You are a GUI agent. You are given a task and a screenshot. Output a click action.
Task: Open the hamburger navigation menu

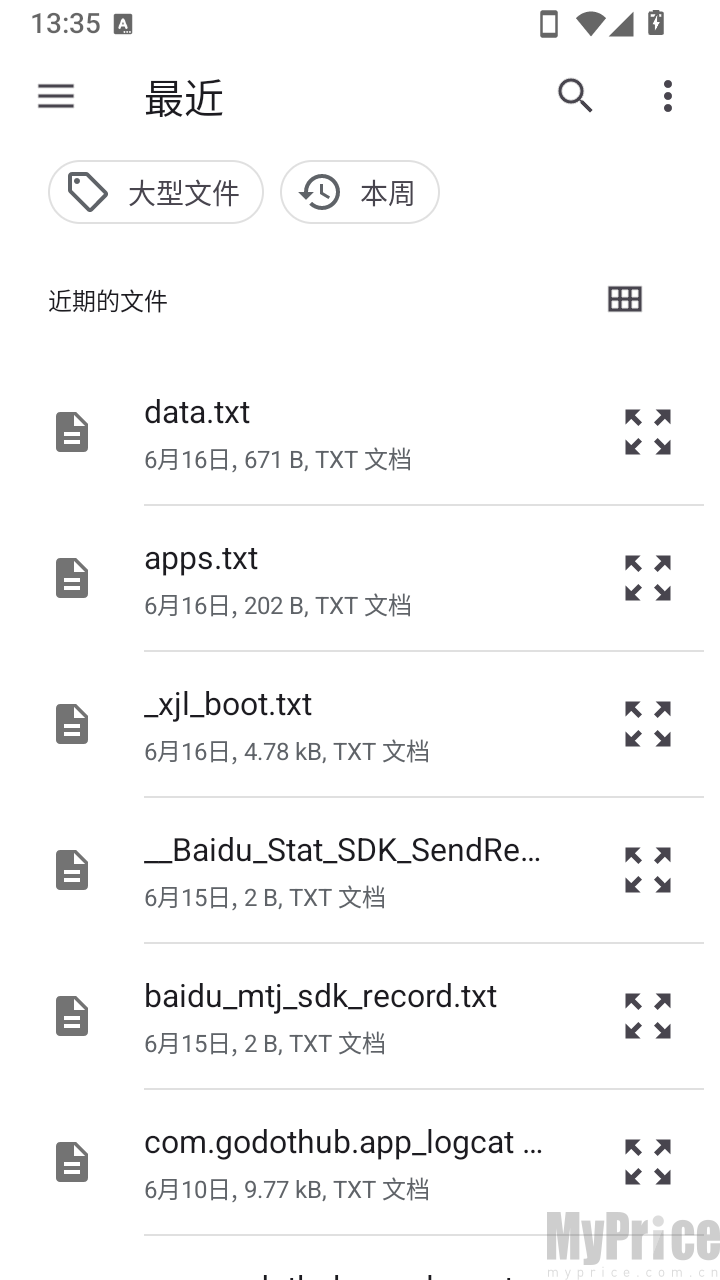point(56,96)
